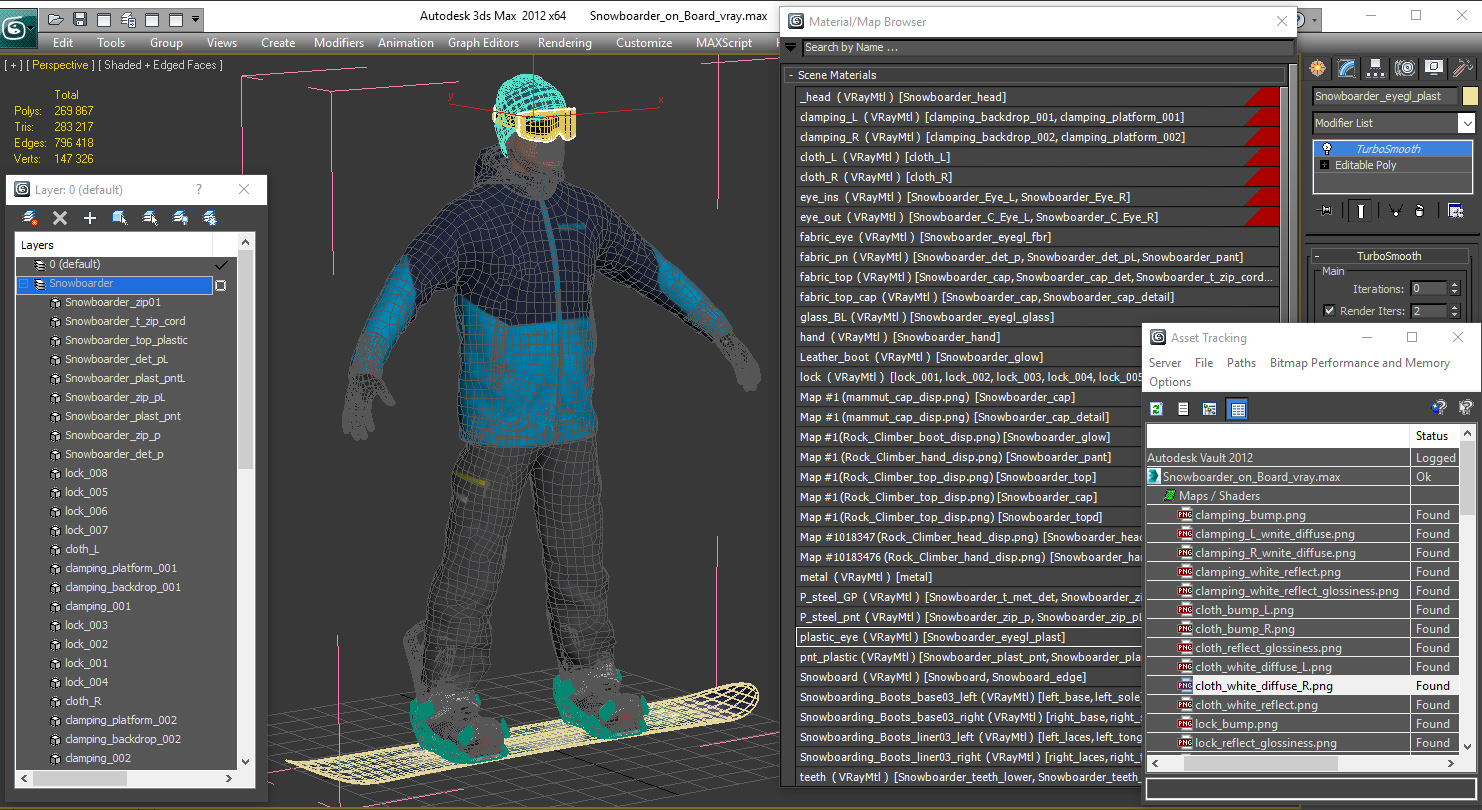Select cloth_L object in layer list
Viewport: 1482px width, 810px height.
(x=82, y=549)
